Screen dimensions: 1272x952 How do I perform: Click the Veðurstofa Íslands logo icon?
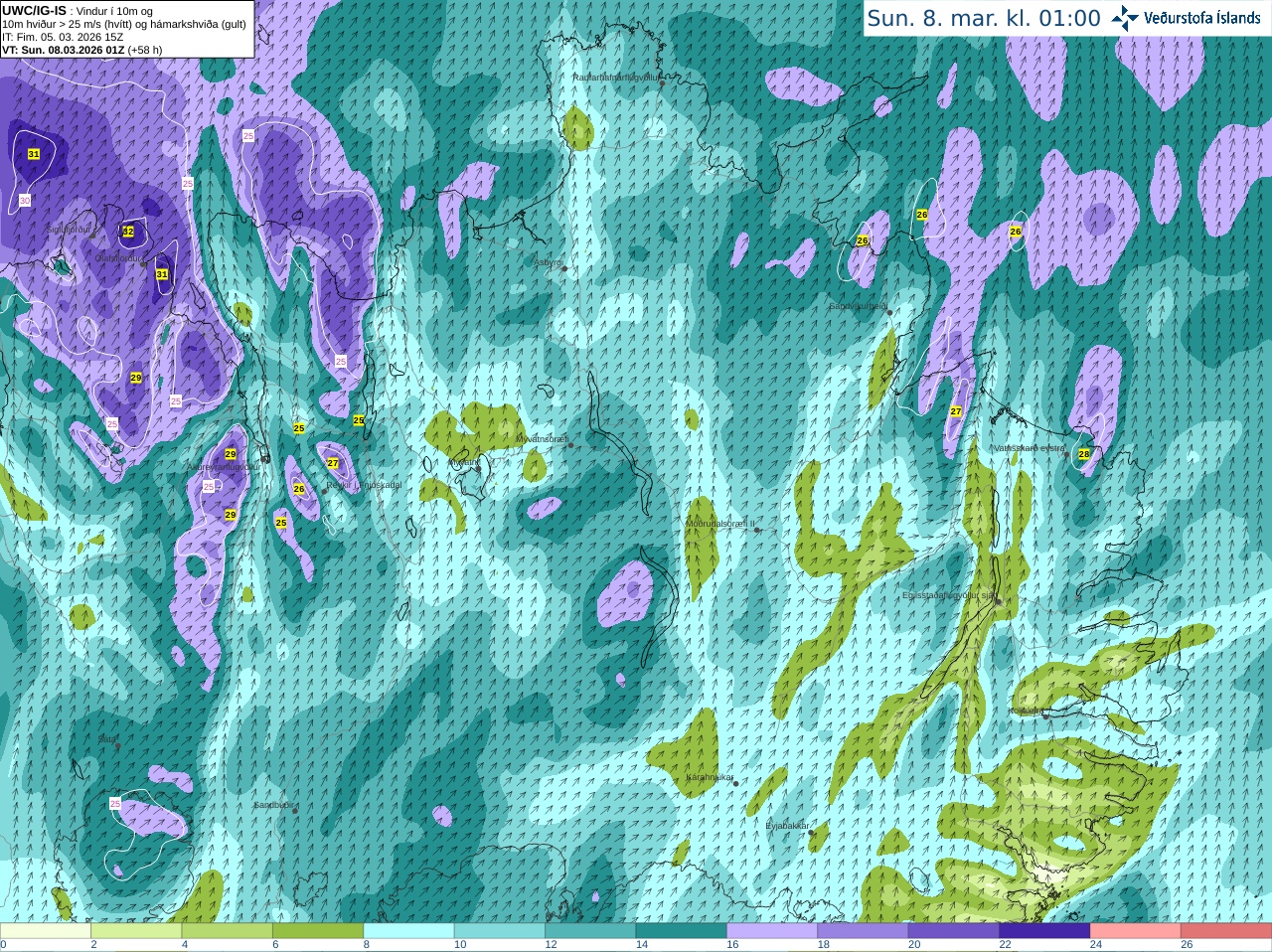click(1125, 18)
